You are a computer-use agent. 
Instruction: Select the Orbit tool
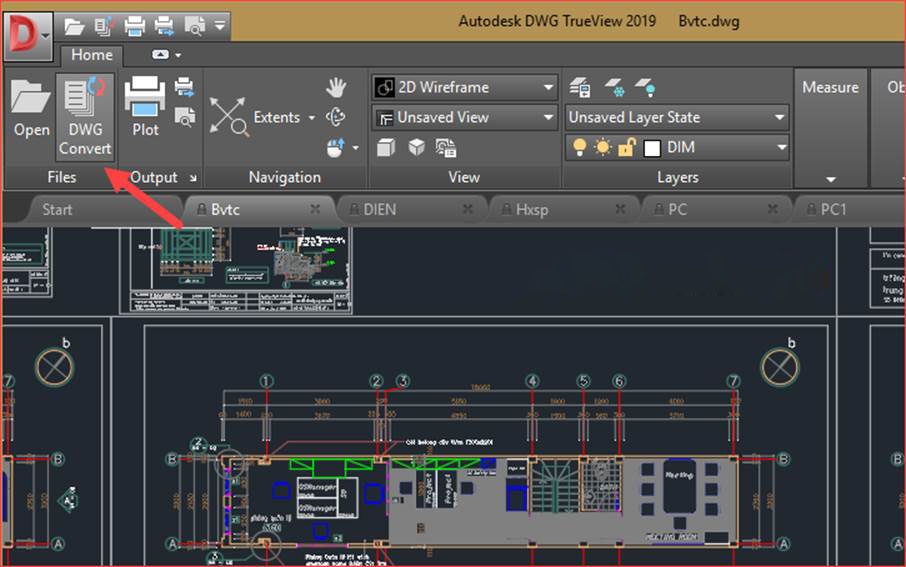(x=336, y=117)
